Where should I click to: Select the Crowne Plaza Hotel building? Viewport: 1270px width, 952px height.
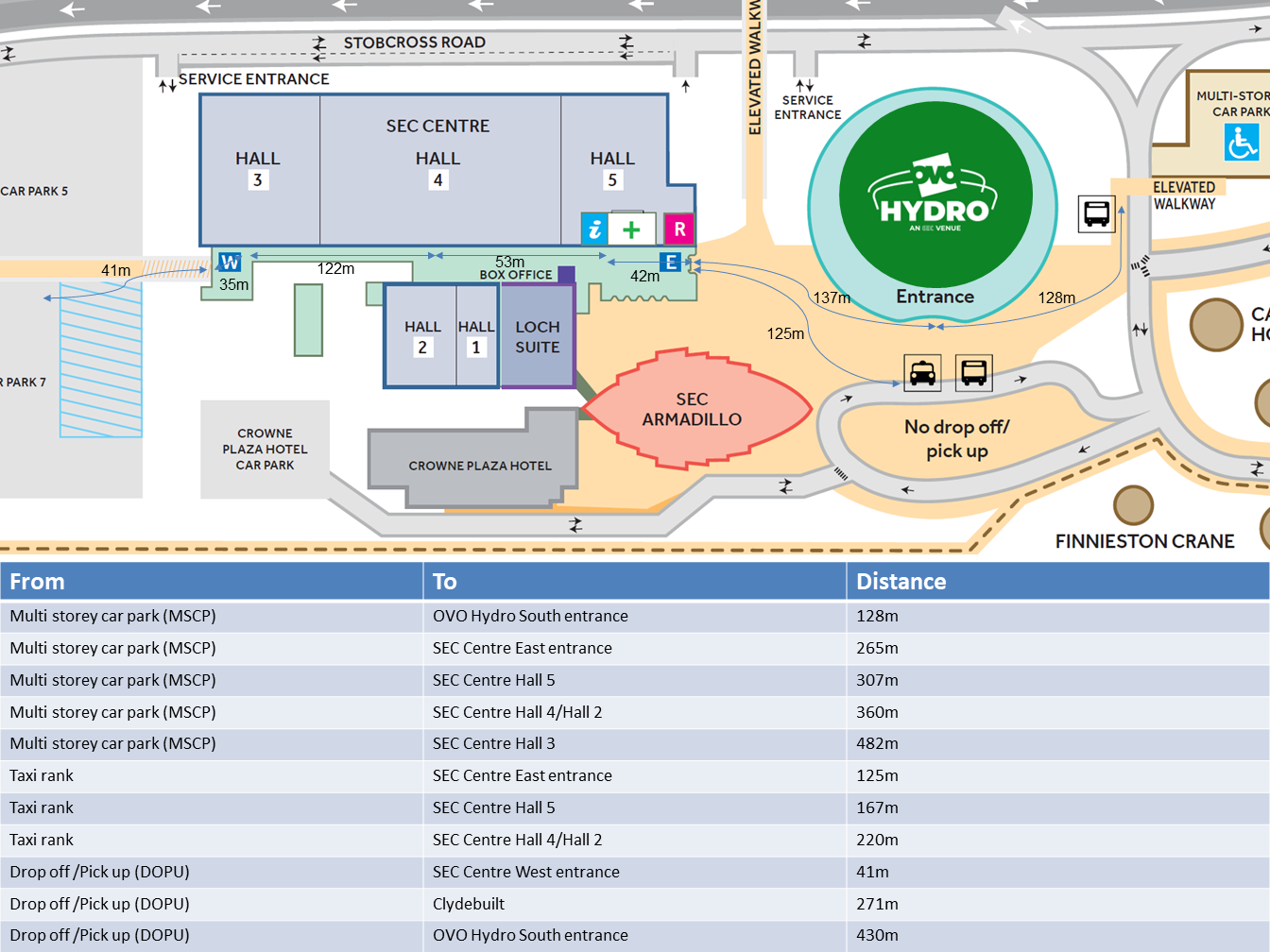[x=479, y=466]
